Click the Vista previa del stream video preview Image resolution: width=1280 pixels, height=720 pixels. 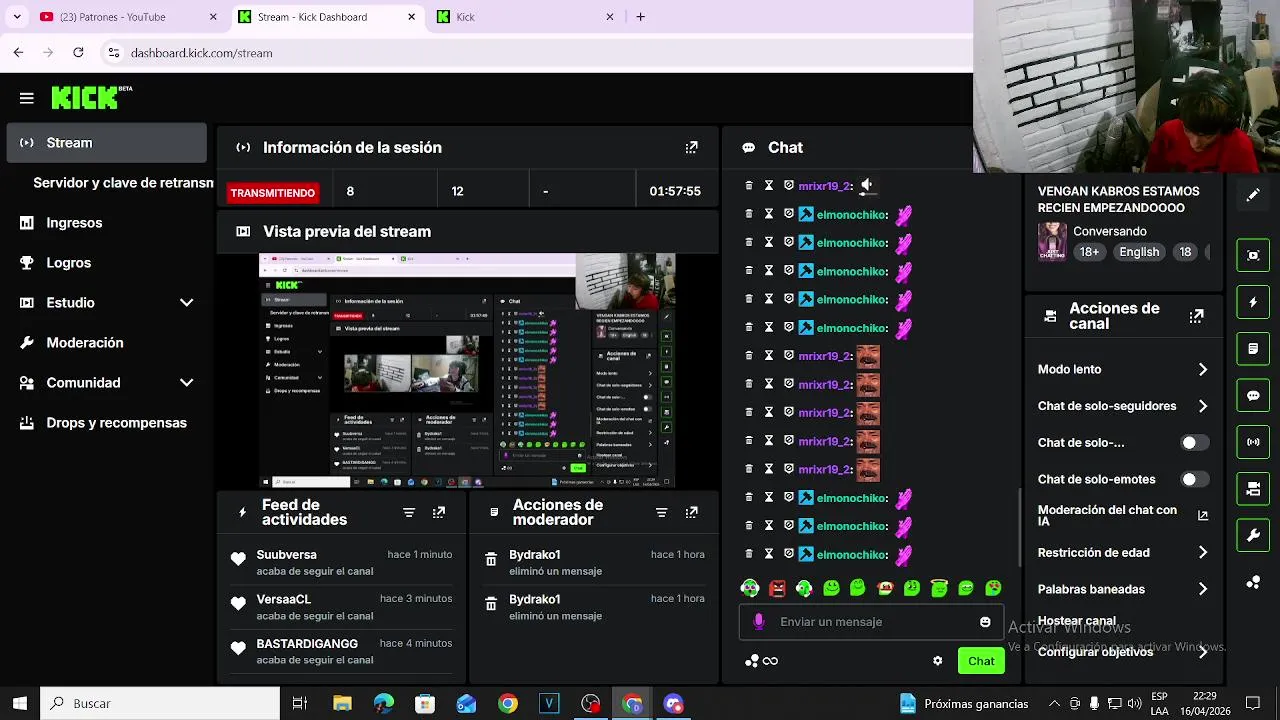pyautogui.click(x=467, y=371)
